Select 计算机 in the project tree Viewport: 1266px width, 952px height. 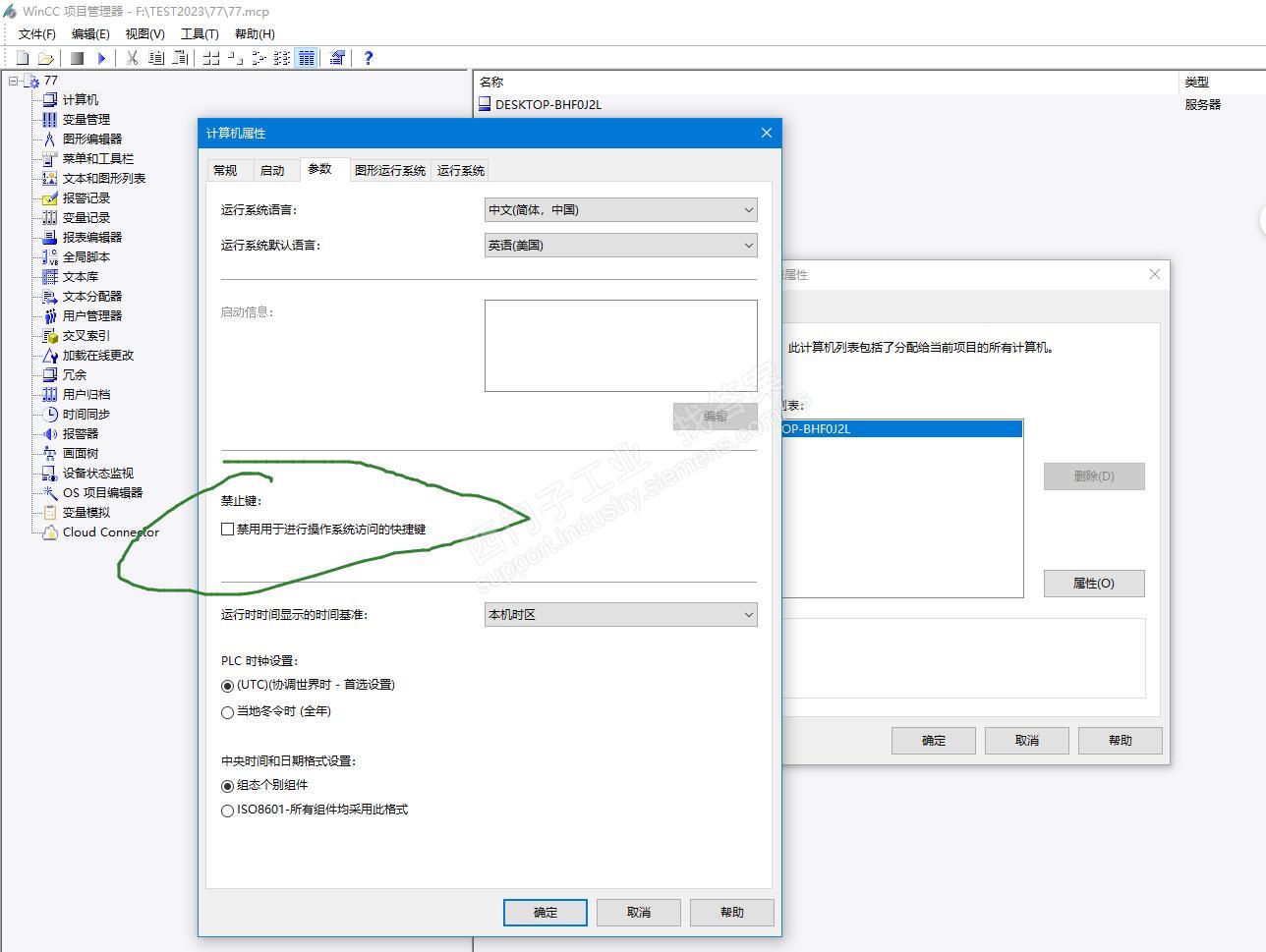(x=81, y=99)
